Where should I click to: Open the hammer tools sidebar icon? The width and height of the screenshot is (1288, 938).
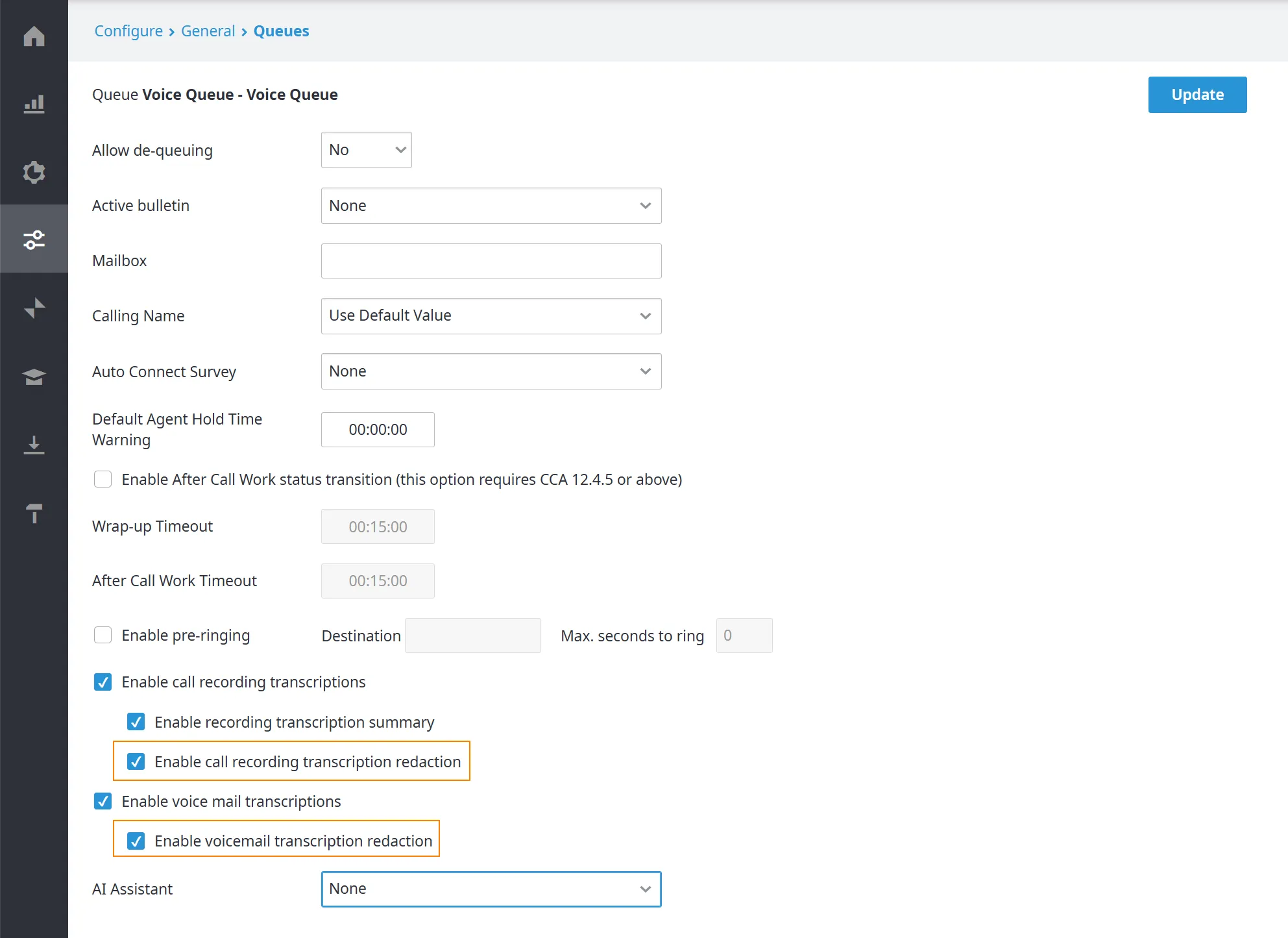[34, 513]
